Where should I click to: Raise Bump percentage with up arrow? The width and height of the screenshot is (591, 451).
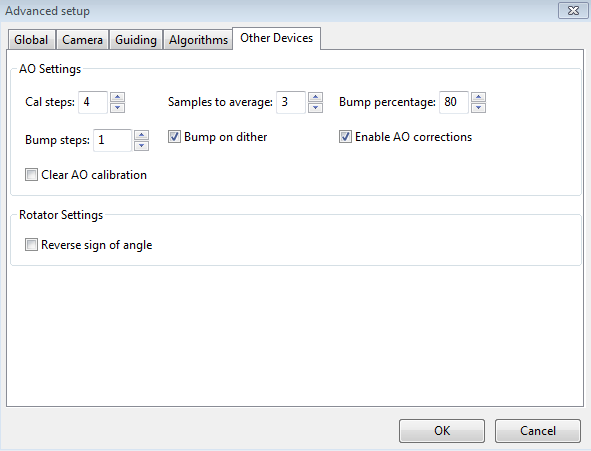pos(479,97)
